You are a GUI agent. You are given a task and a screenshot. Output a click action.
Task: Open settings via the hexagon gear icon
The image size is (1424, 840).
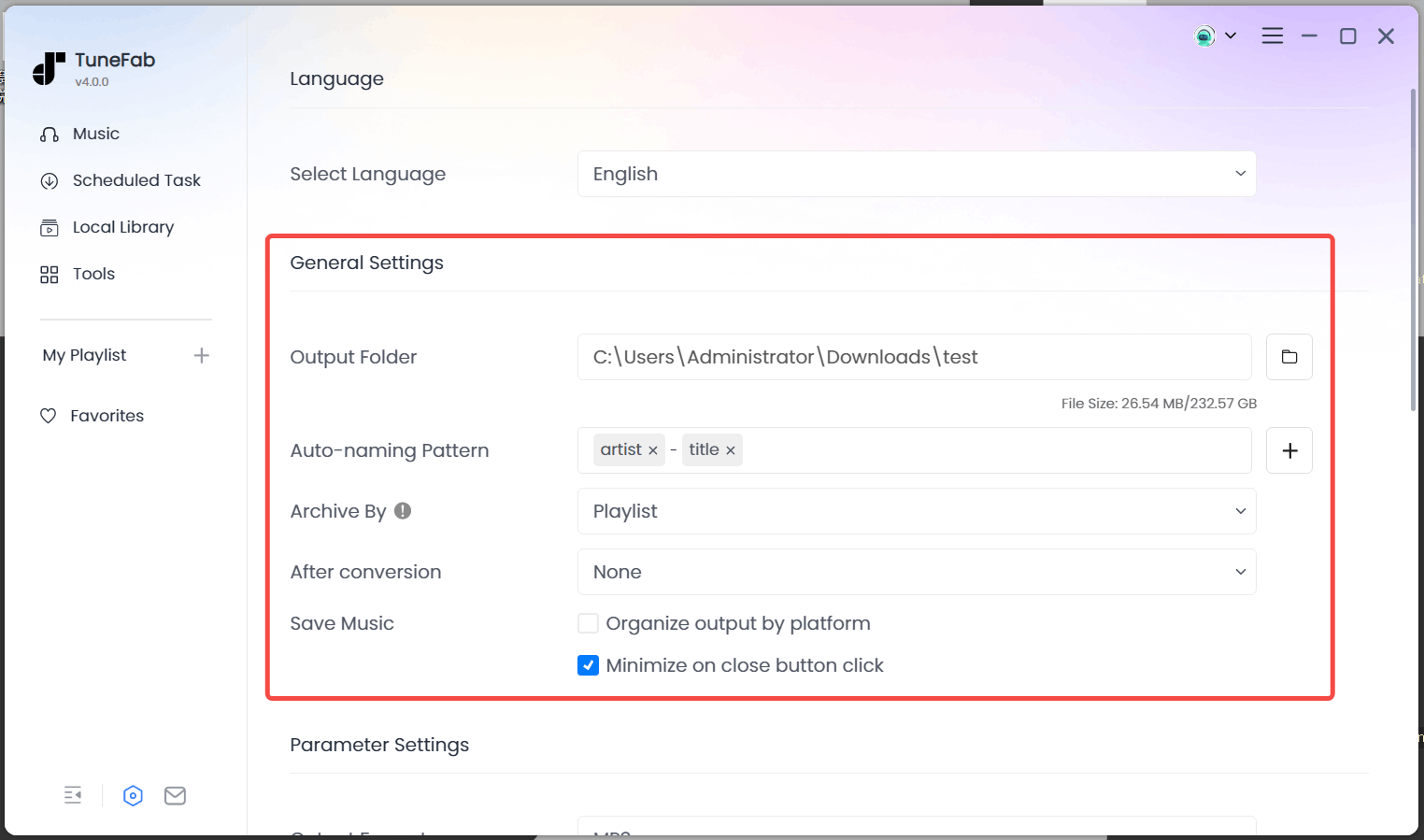(133, 795)
